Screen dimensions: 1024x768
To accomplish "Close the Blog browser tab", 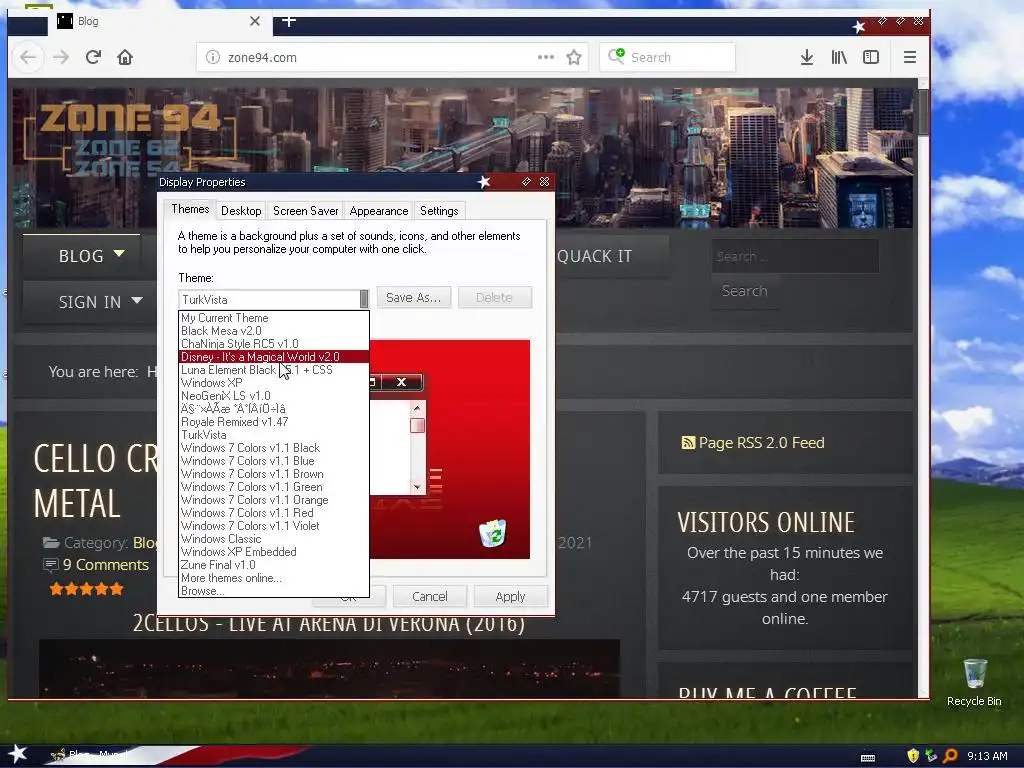I will pyautogui.click(x=255, y=21).
